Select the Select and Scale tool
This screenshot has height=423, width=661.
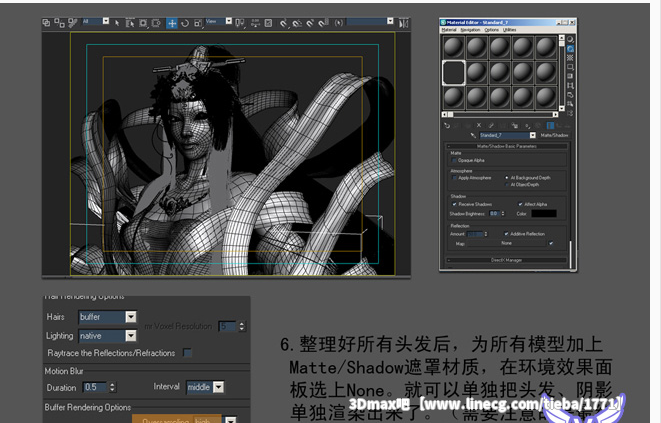(198, 23)
